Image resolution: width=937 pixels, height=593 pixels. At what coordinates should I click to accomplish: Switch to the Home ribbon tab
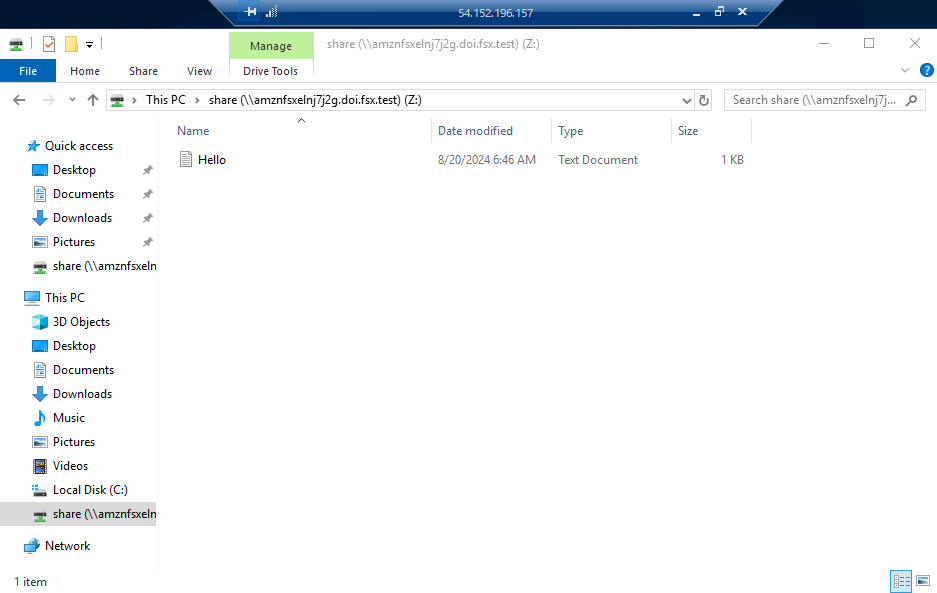[x=85, y=71]
